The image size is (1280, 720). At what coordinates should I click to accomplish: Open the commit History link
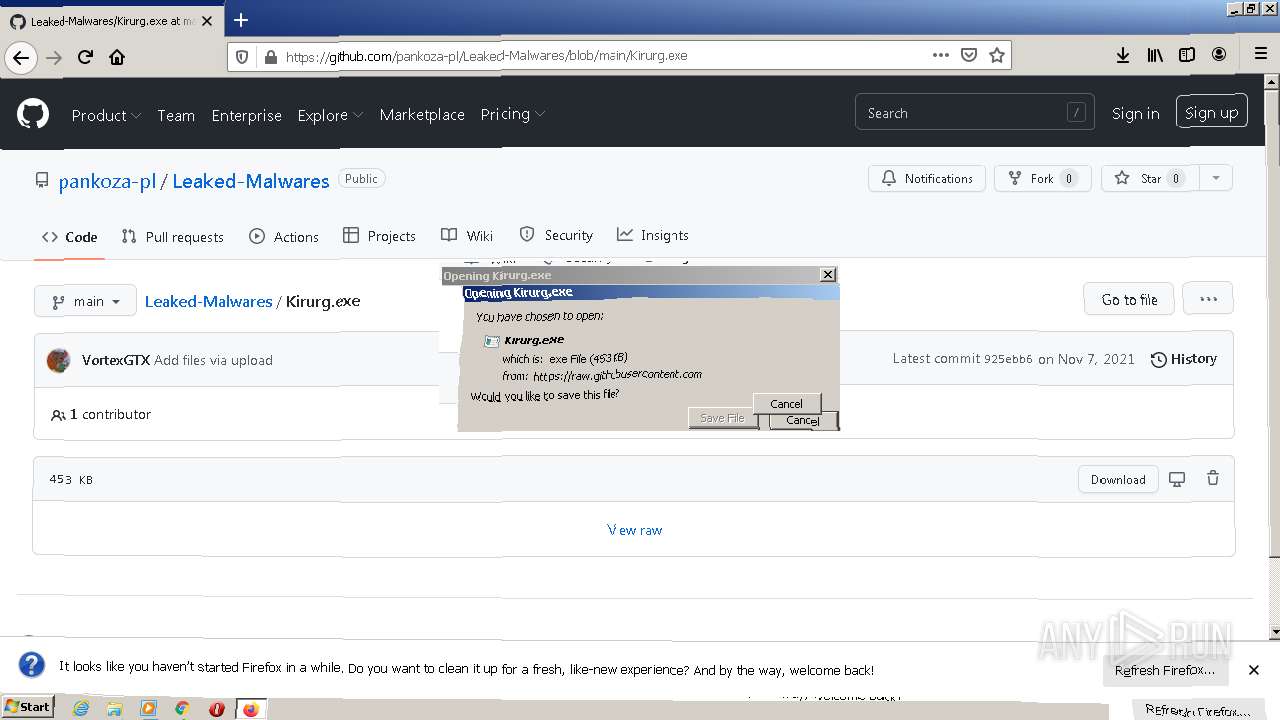pos(1184,359)
